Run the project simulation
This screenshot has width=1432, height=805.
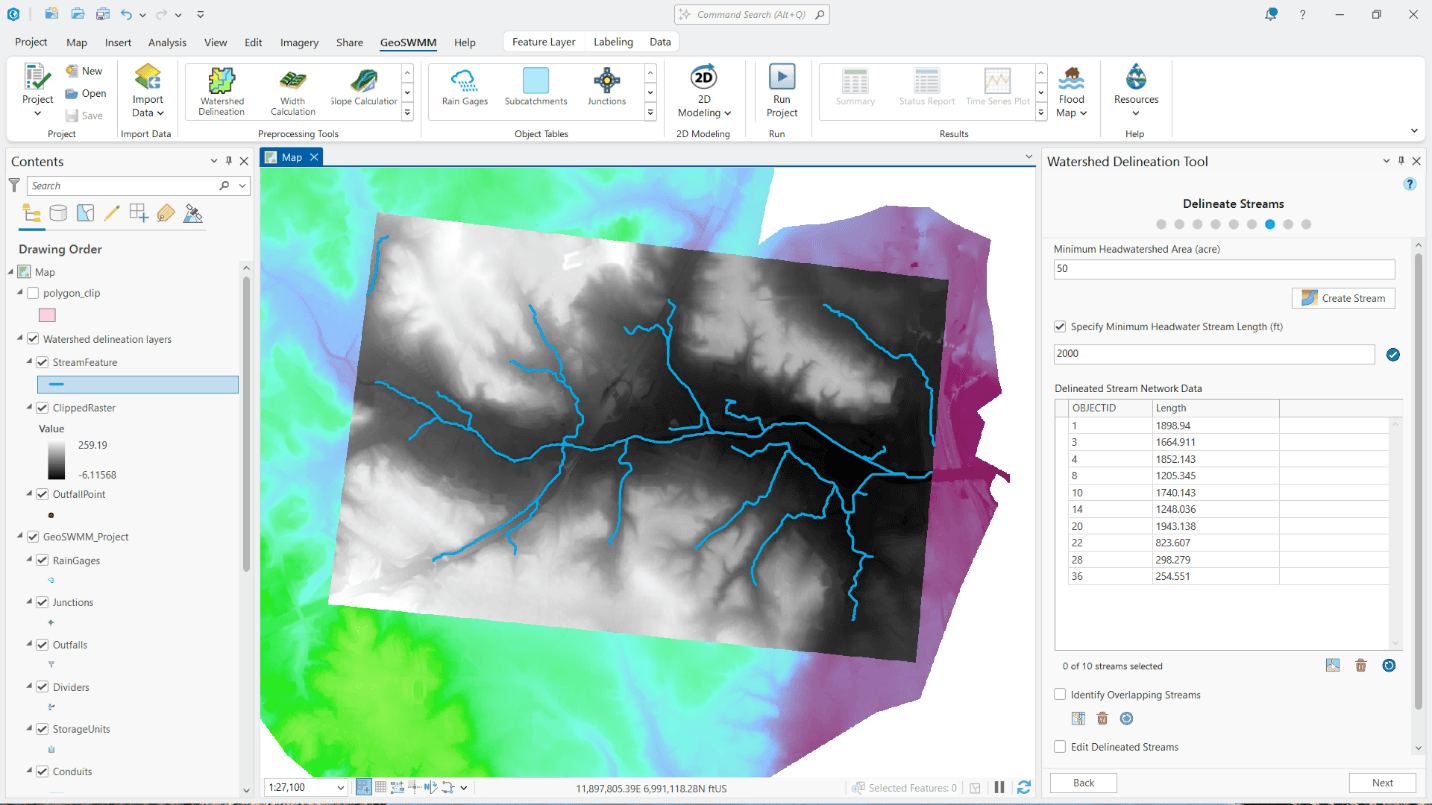[x=781, y=90]
